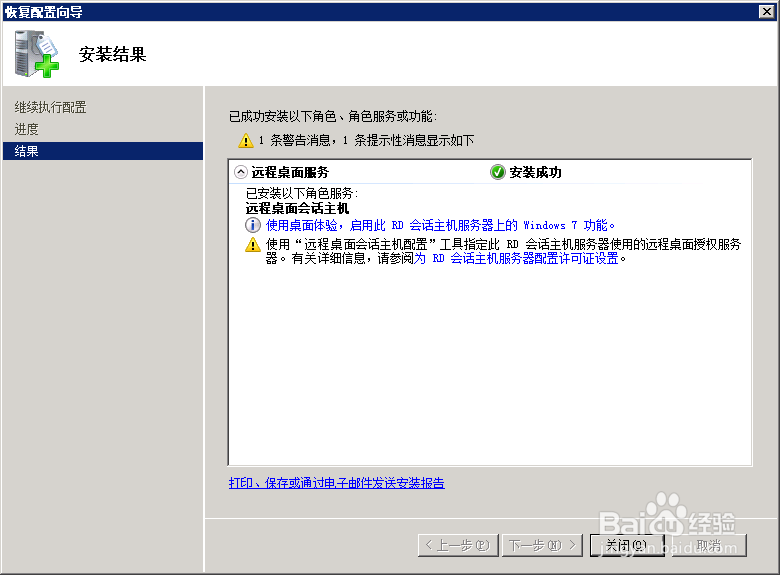This screenshot has height=575, width=780.
Task: Select 进度 step in sidebar
Action: coord(26,129)
